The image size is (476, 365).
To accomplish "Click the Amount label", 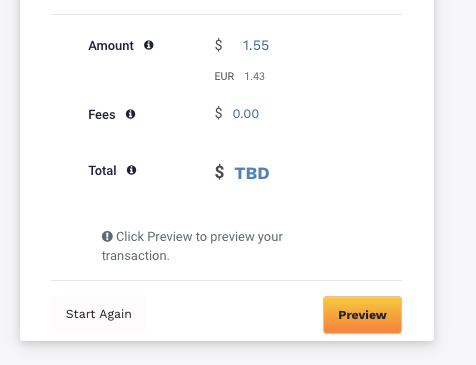I will 111,46.
